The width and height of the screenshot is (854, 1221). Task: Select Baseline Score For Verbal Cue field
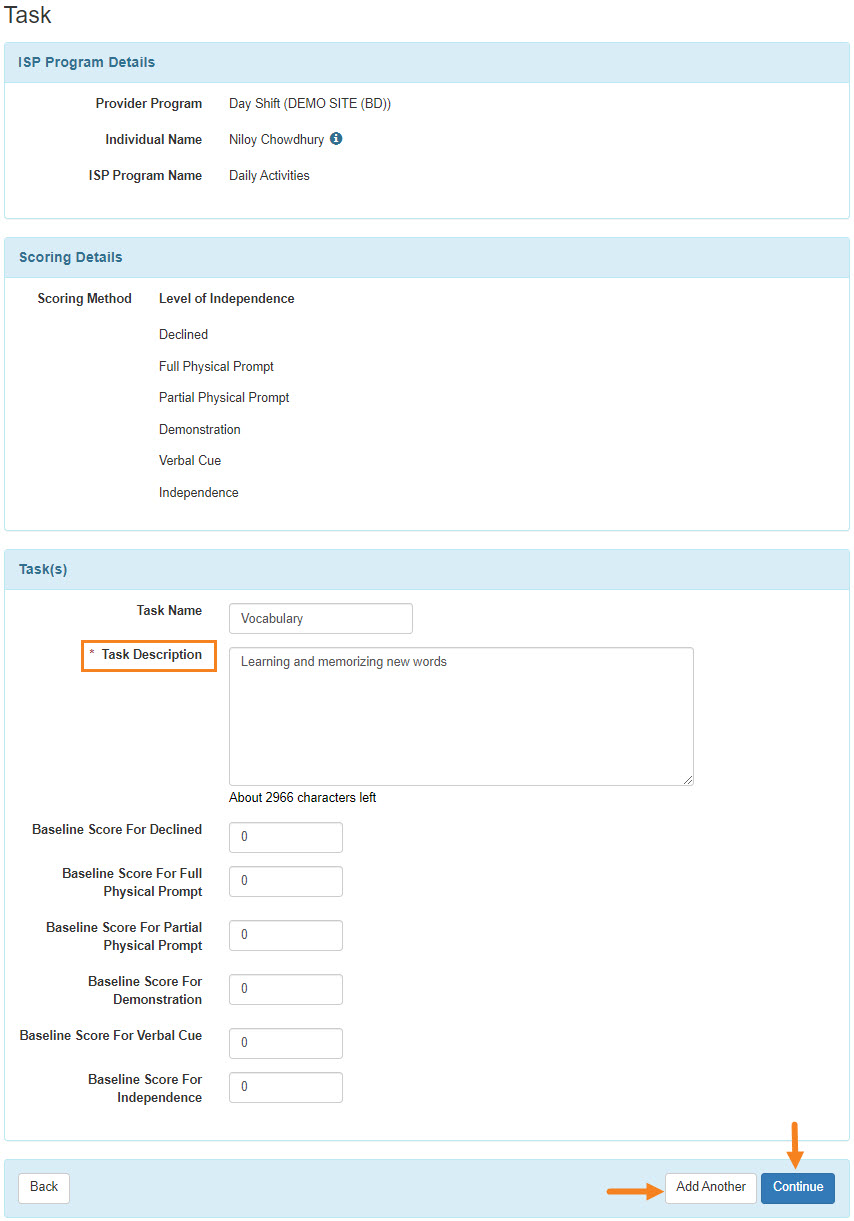[x=286, y=1043]
